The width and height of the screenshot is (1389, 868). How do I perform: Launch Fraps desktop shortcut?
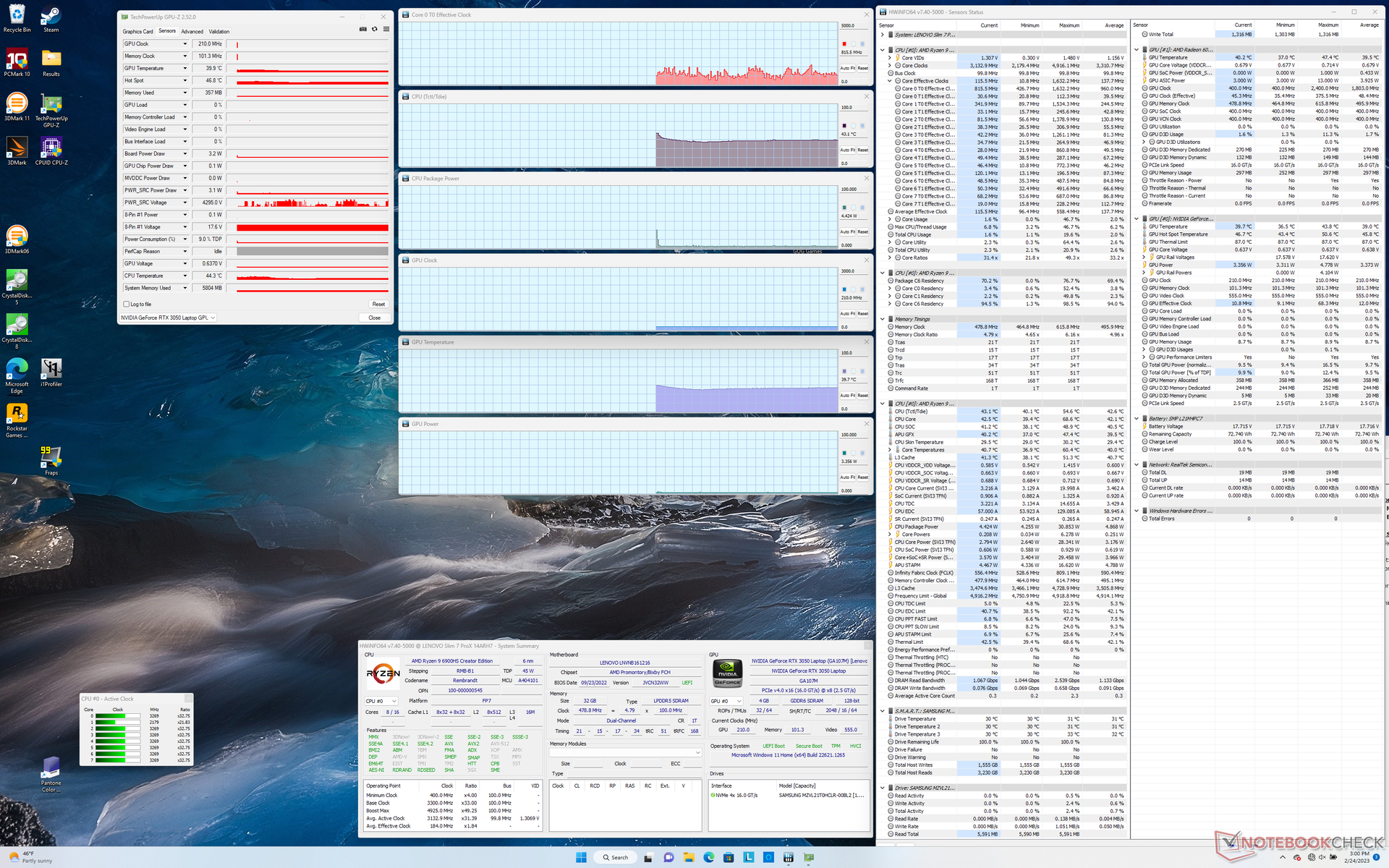[x=51, y=461]
